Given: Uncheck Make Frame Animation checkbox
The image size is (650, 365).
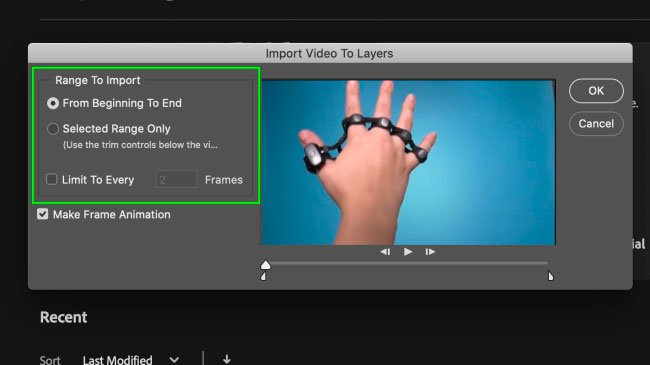Looking at the screenshot, I should pos(42,214).
